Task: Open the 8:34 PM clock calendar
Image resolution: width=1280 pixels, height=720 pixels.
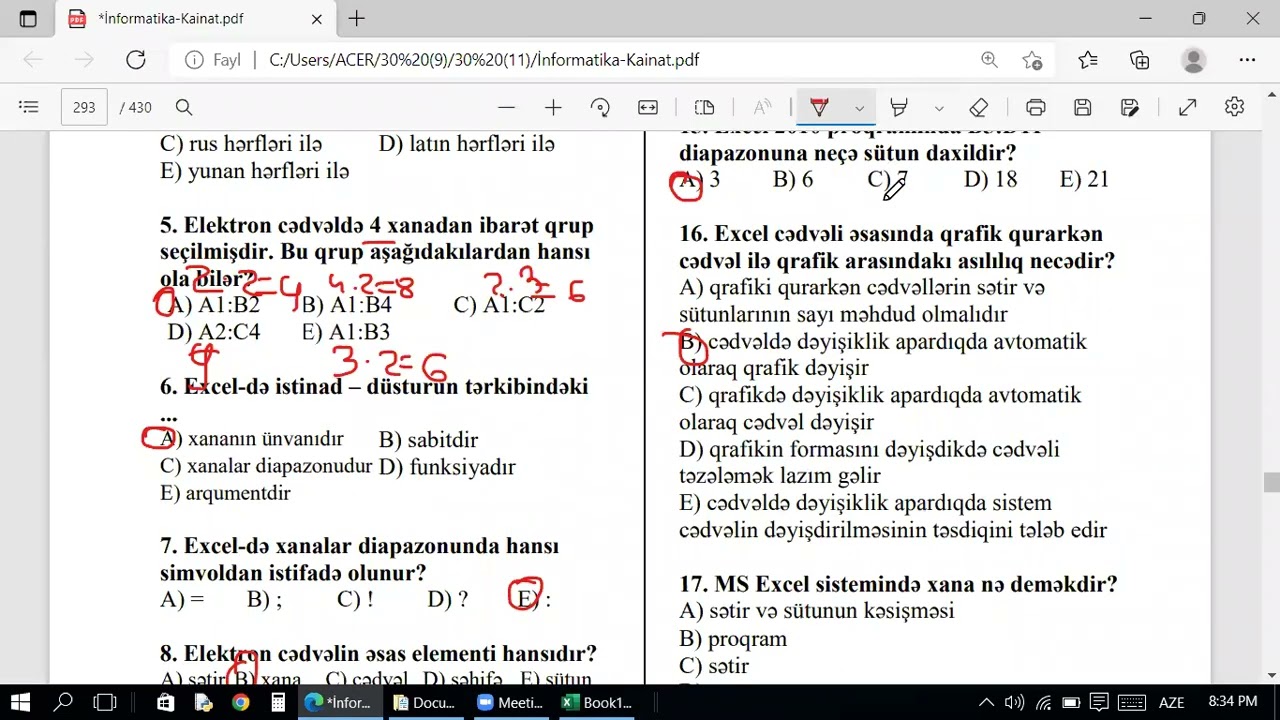Action: [x=1233, y=702]
